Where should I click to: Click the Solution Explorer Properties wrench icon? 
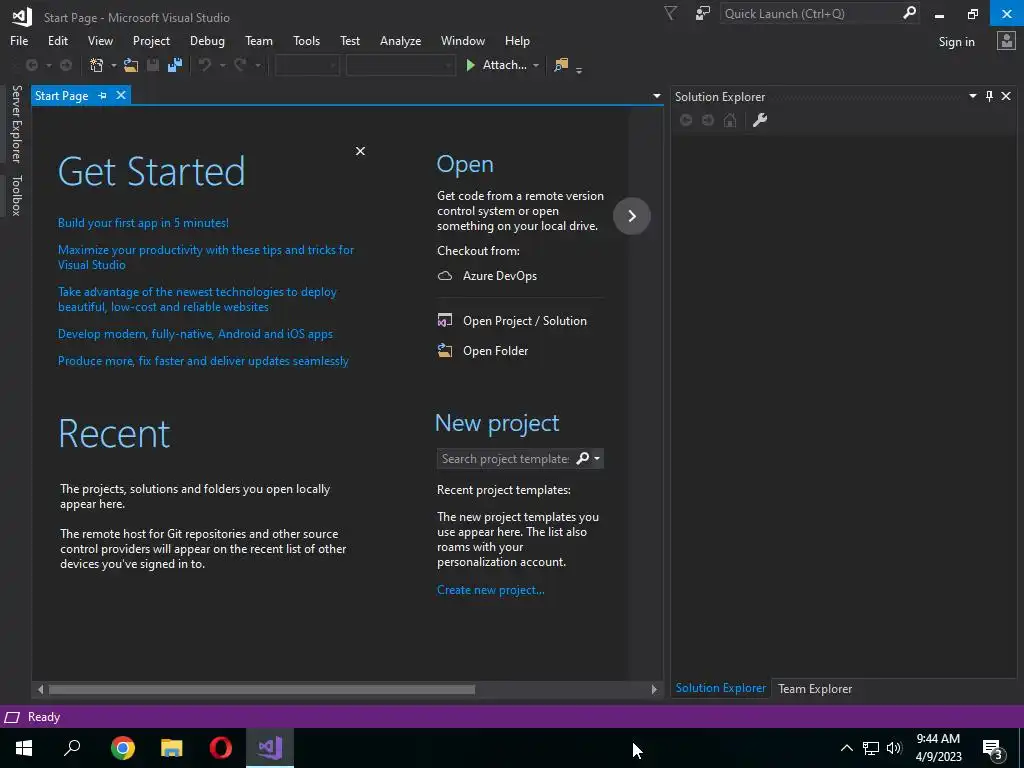(x=760, y=120)
